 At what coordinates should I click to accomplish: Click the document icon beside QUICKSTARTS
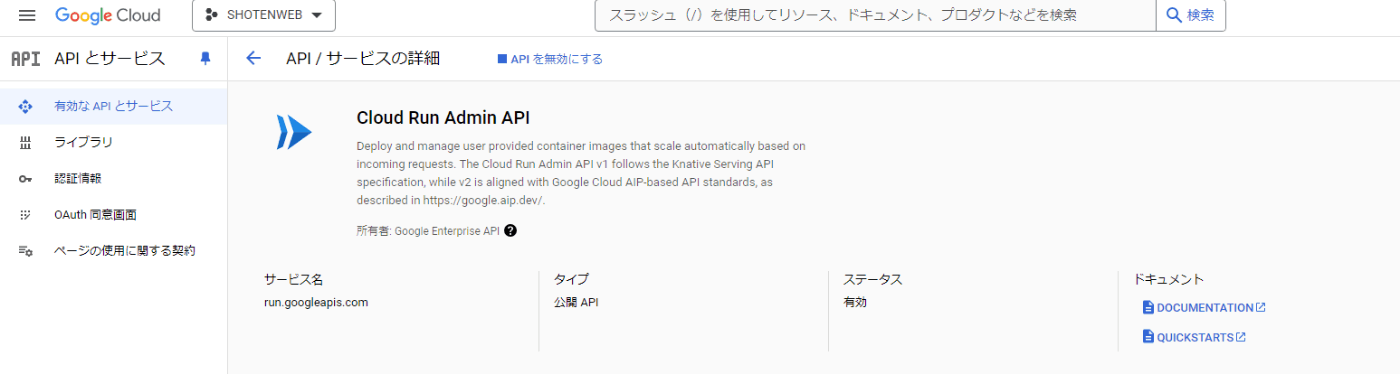click(x=1148, y=337)
